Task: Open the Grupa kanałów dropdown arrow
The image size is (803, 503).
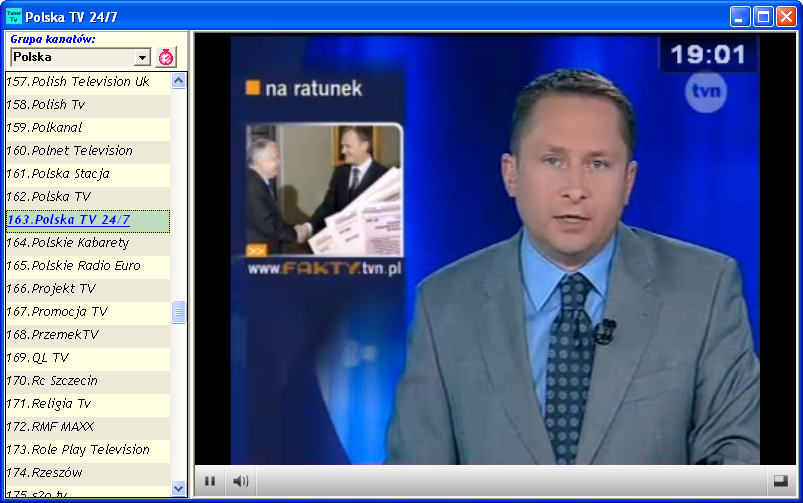Action: point(142,57)
